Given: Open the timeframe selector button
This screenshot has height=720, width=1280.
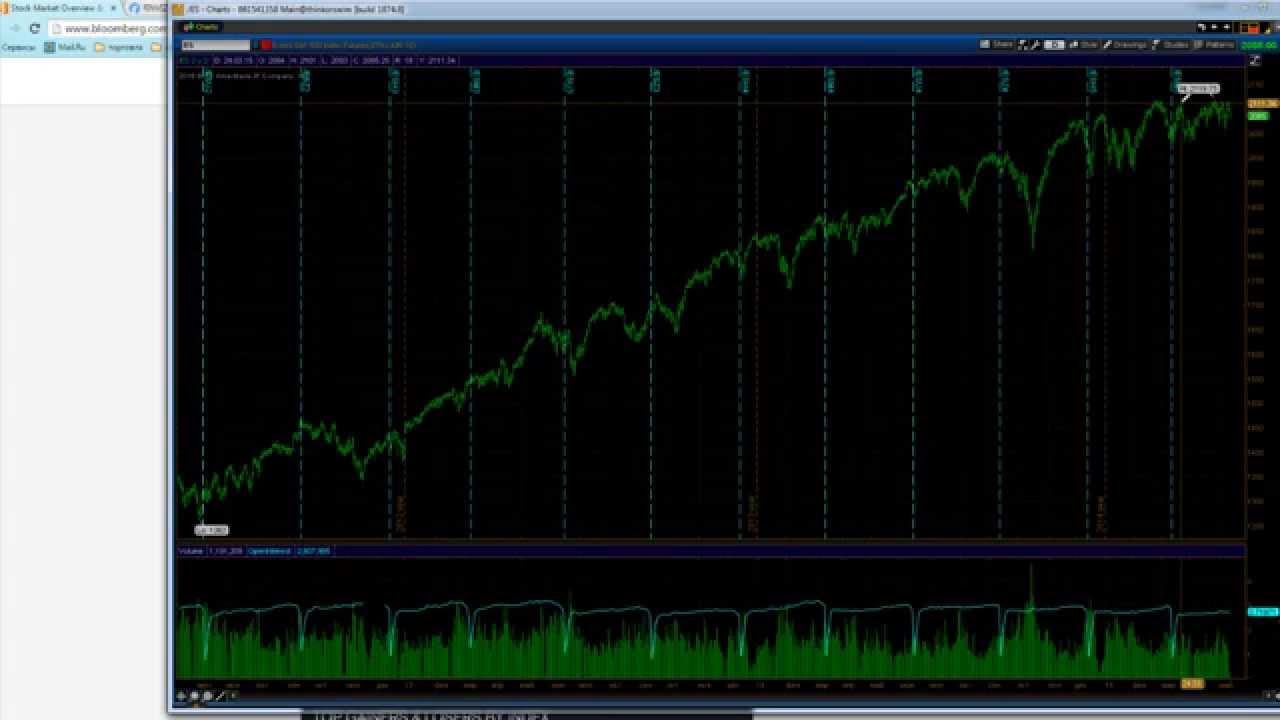Looking at the screenshot, I should 1054,45.
